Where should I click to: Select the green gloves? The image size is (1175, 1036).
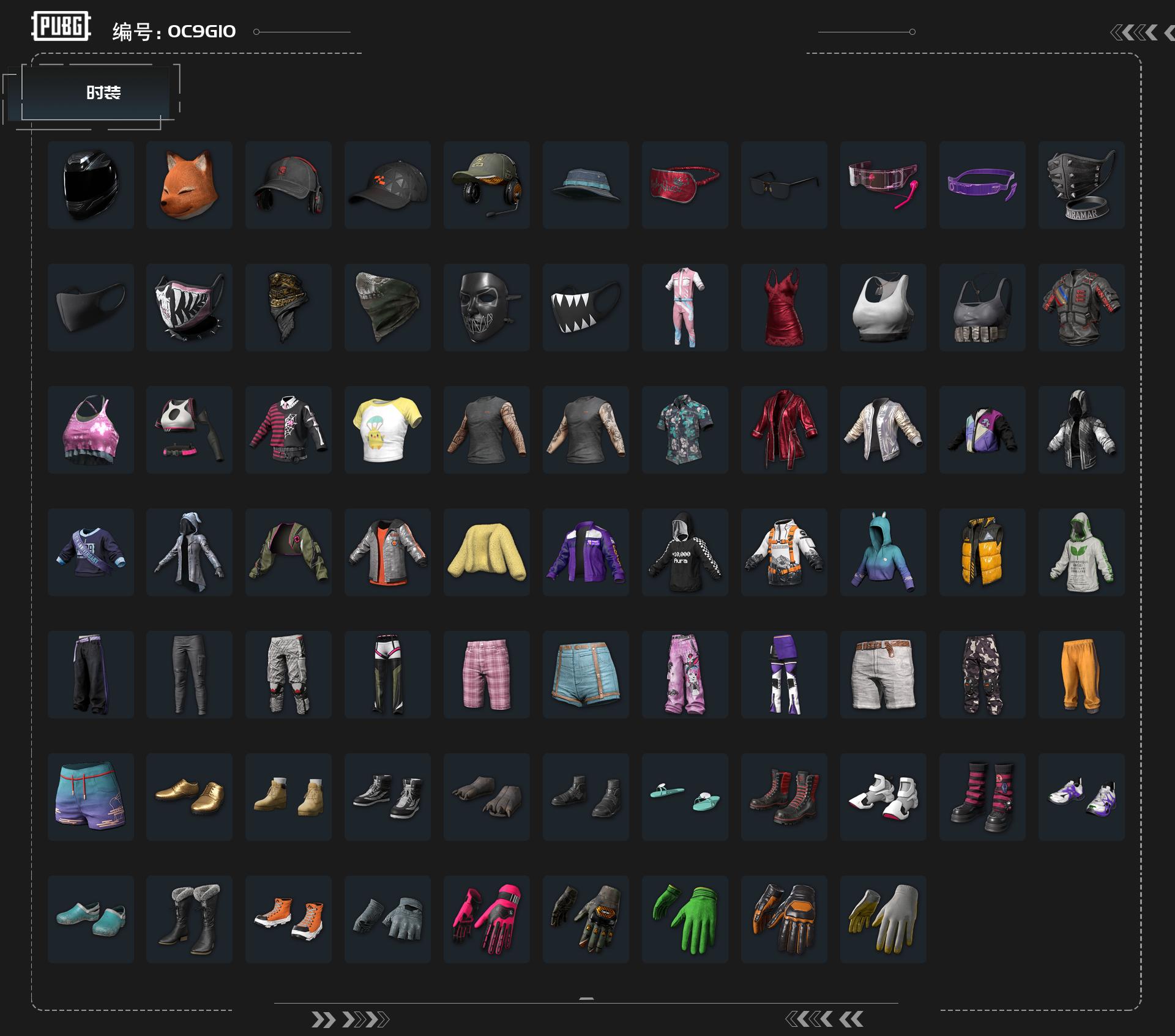tap(685, 919)
